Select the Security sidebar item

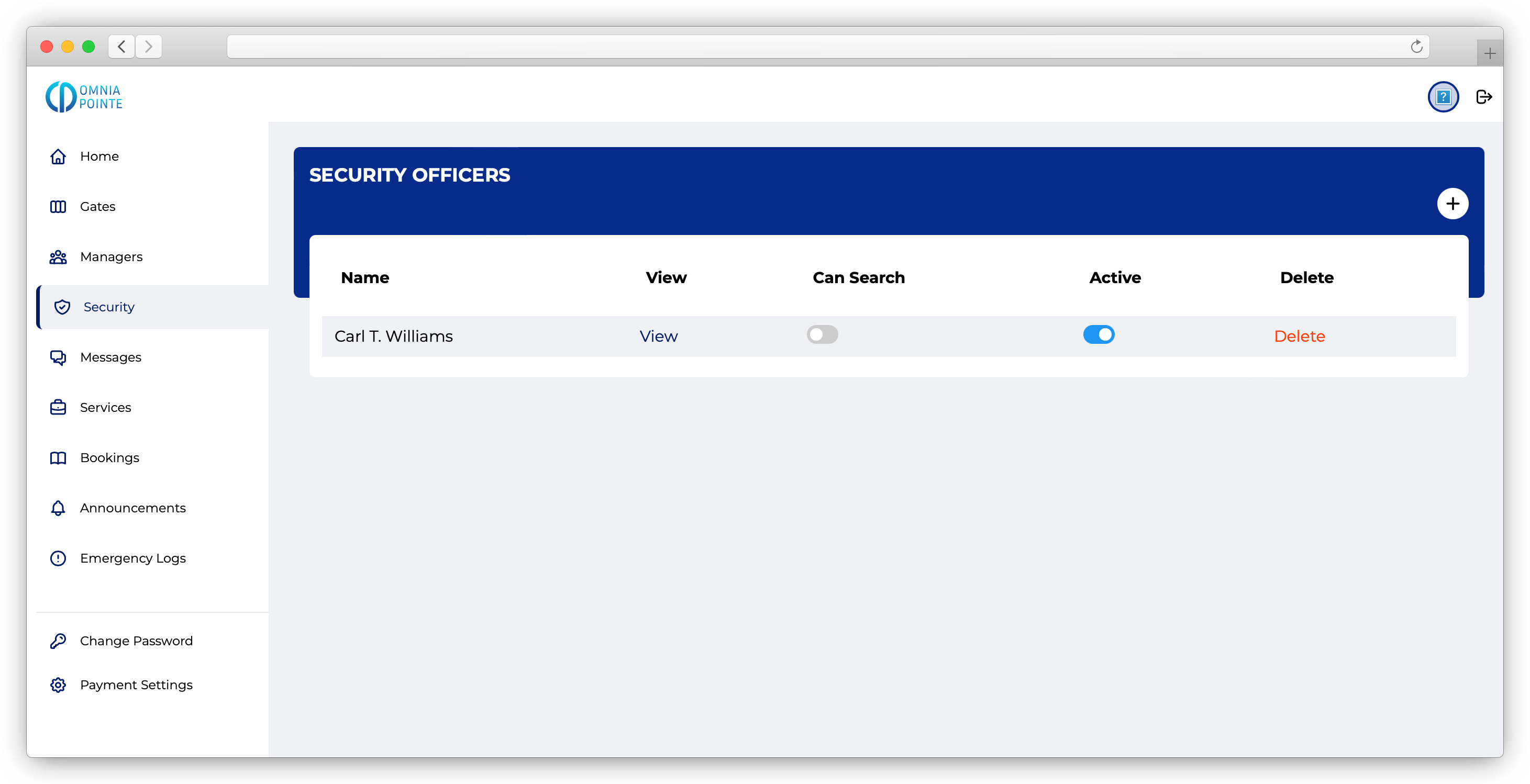pos(109,307)
